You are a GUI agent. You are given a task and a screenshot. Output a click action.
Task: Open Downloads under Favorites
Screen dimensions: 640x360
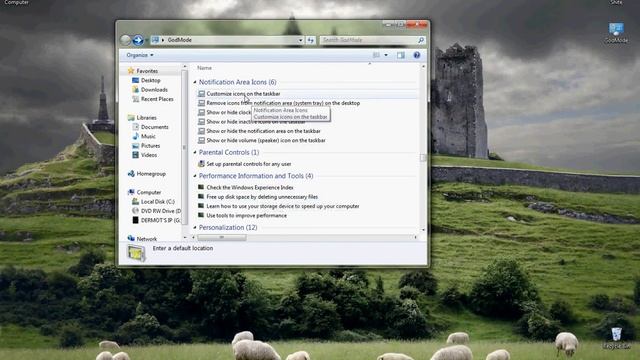click(154, 90)
